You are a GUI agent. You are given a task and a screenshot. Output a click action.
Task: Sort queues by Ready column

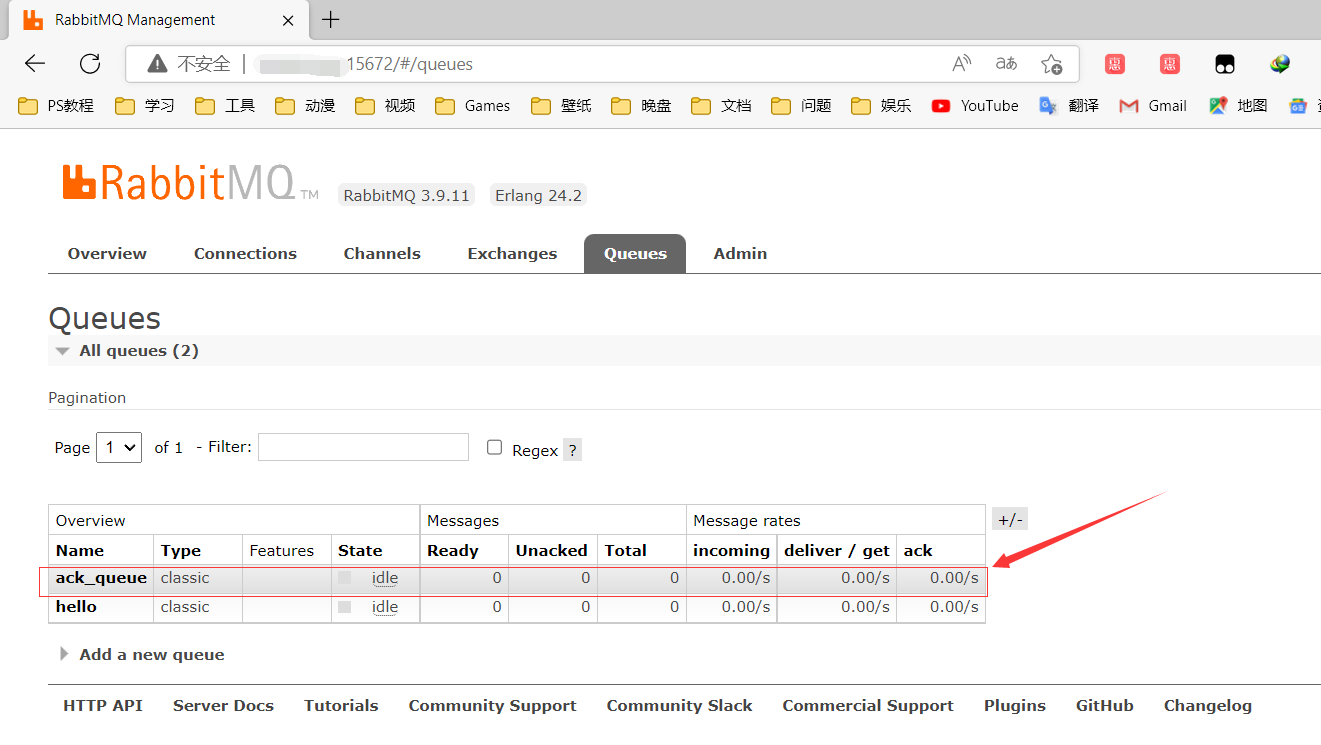[x=453, y=551]
